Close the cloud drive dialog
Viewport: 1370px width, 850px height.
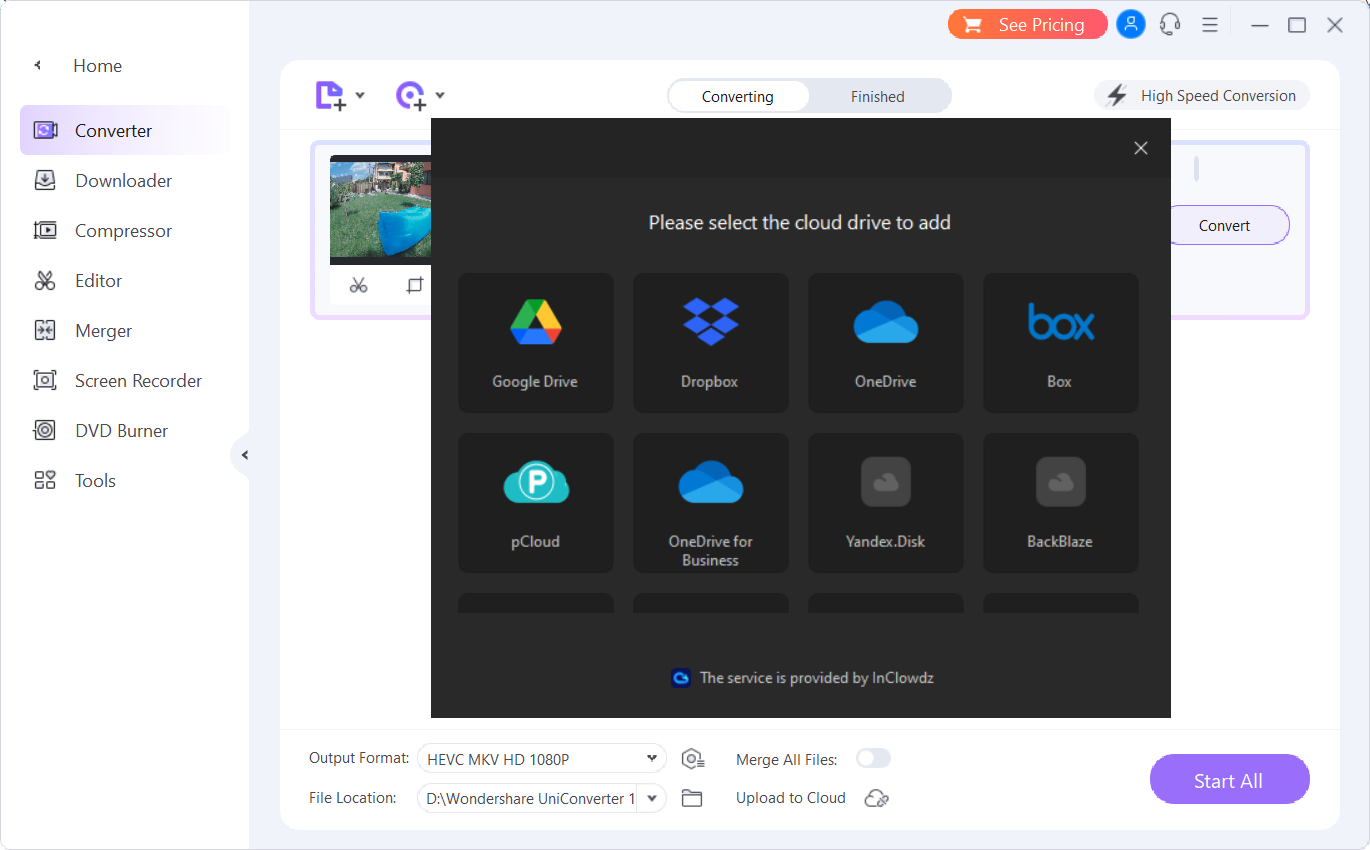pos(1141,148)
